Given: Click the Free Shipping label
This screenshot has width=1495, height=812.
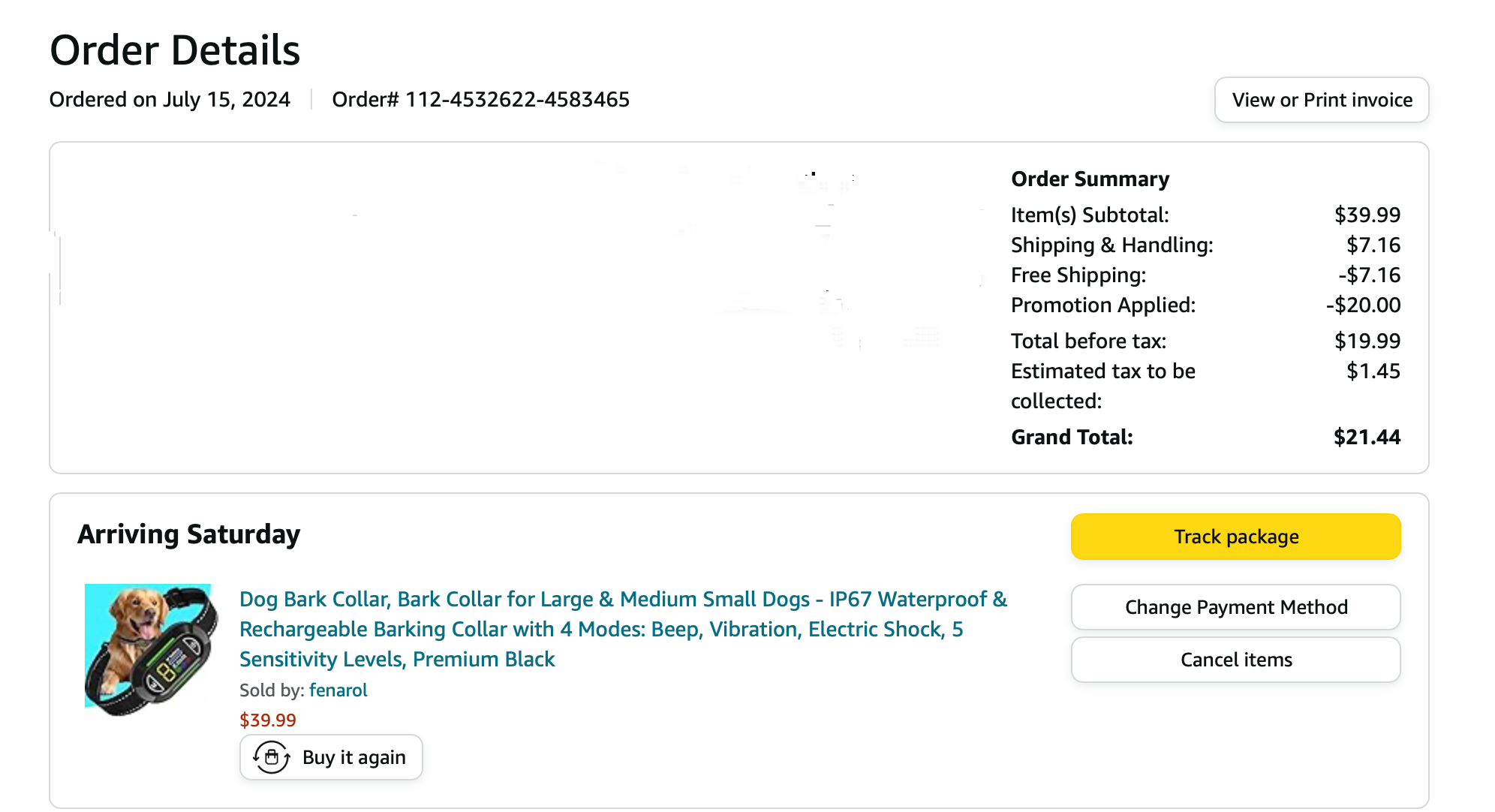Looking at the screenshot, I should pos(1078,275).
